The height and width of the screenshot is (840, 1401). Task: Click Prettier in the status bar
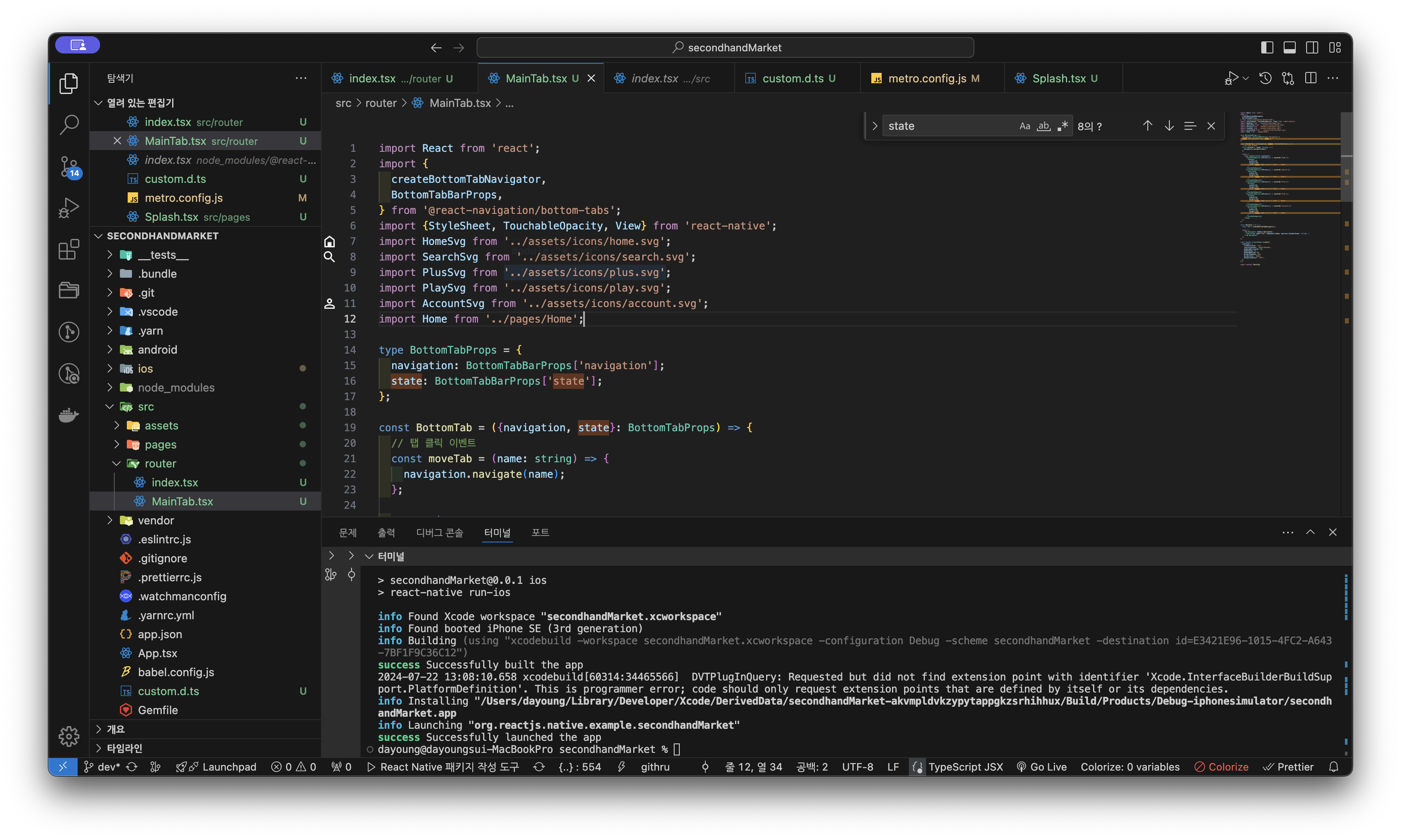tap(1288, 767)
